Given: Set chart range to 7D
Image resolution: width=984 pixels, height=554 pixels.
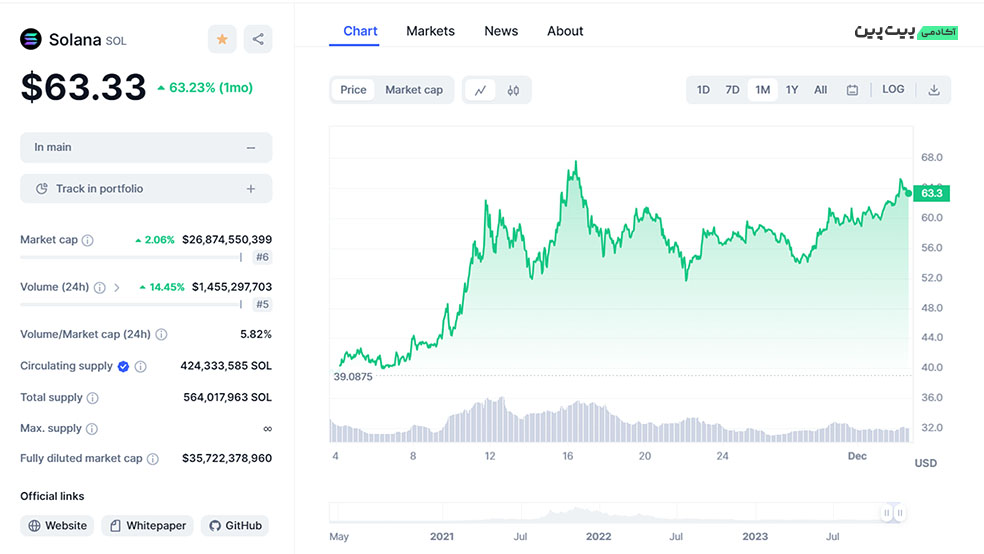Looking at the screenshot, I should pos(732,90).
